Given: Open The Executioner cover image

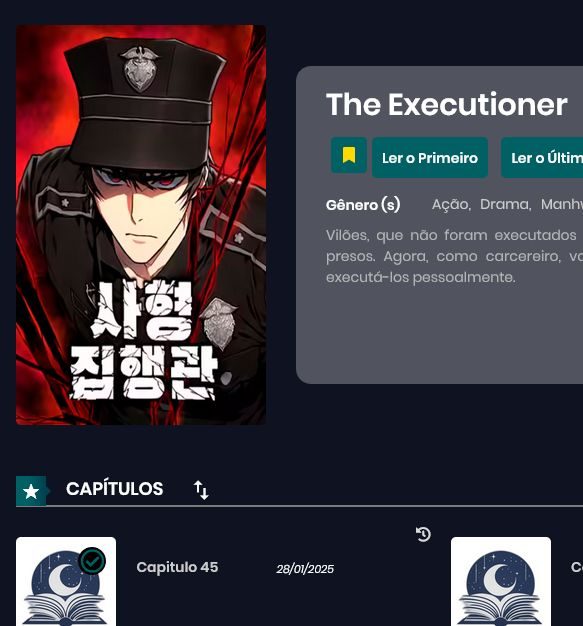Looking at the screenshot, I should pyautogui.click(x=141, y=225).
